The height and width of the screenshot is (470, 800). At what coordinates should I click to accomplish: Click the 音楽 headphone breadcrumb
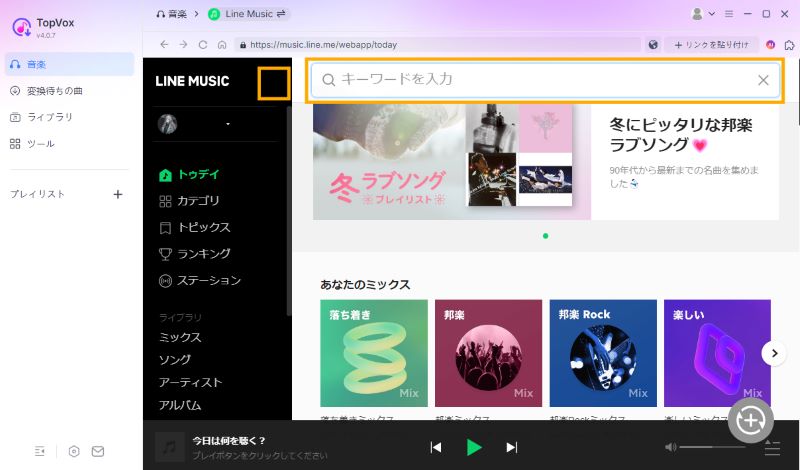[172, 14]
